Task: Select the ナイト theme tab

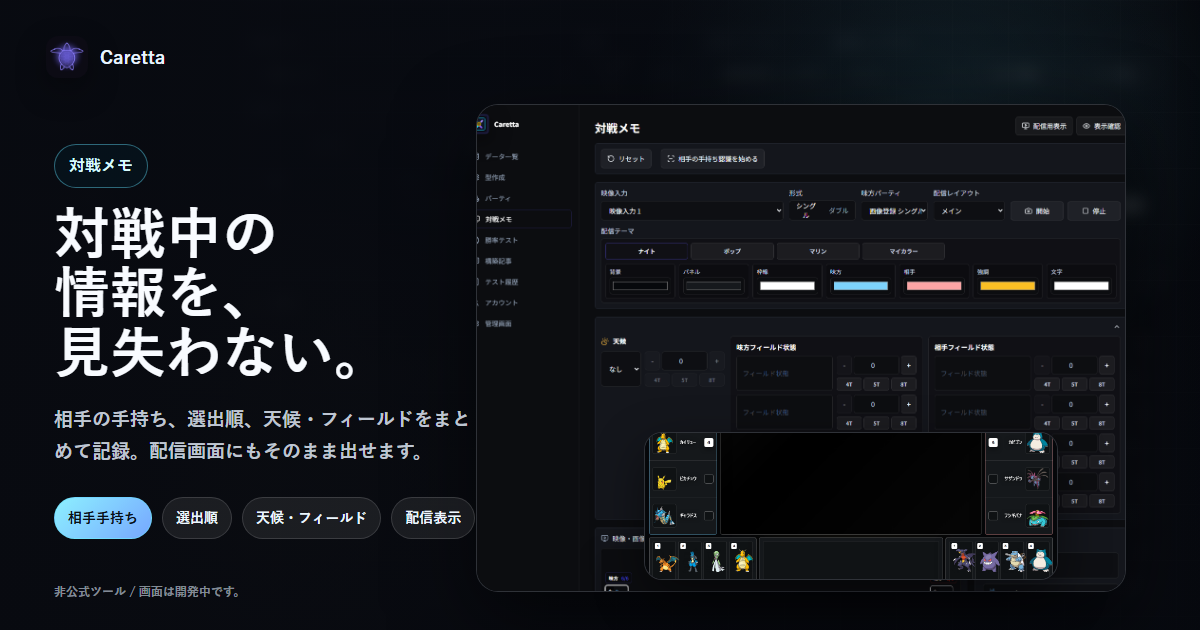Action: click(x=646, y=252)
